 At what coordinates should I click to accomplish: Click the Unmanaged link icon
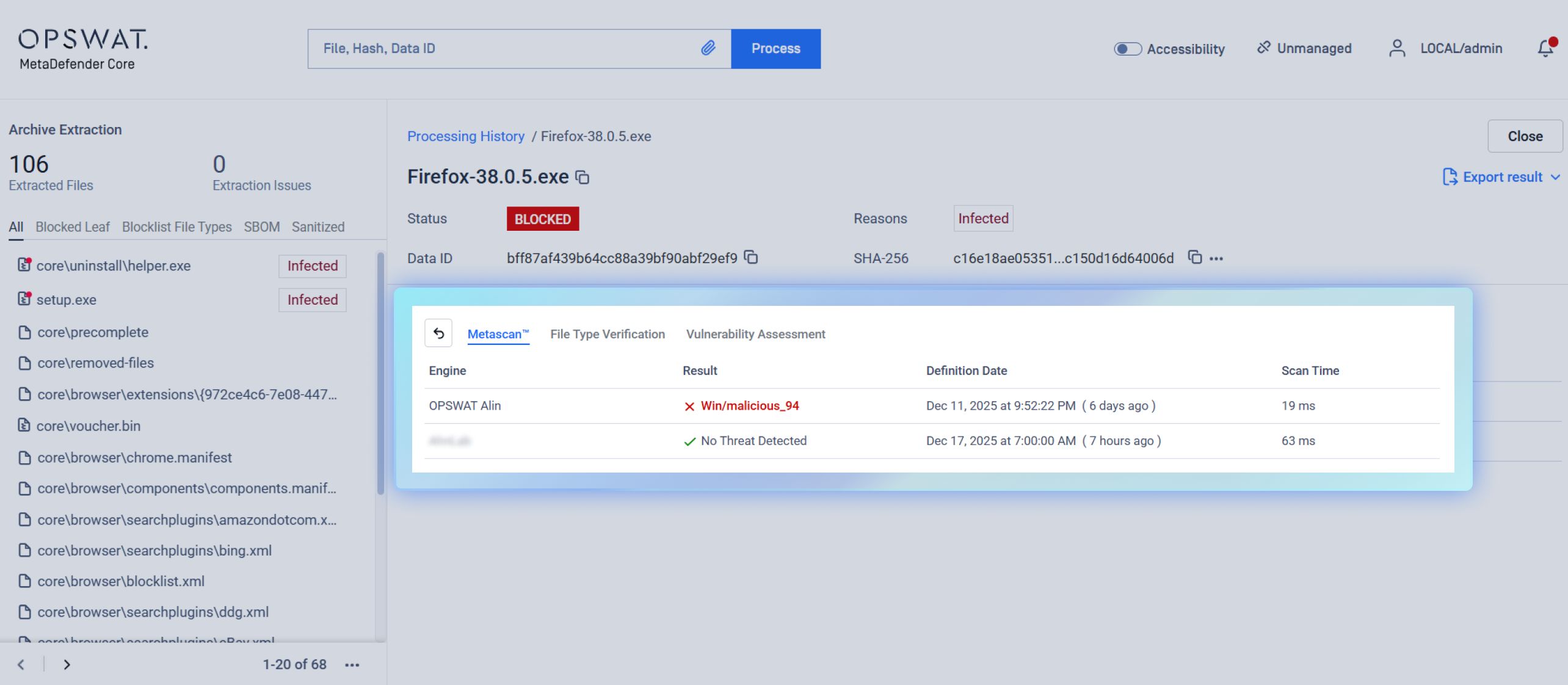click(x=1263, y=48)
